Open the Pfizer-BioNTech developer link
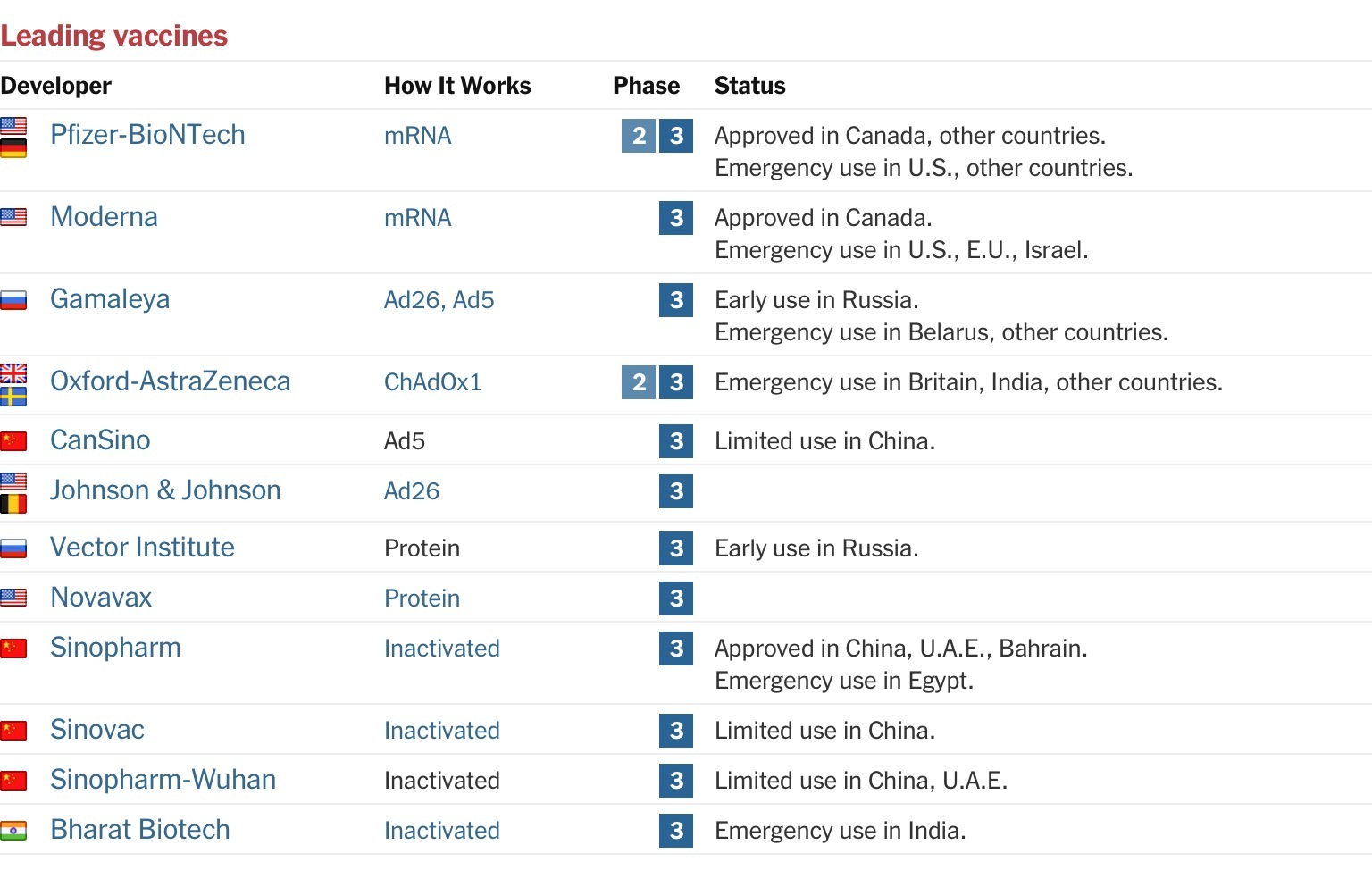This screenshot has height=887, width=1372. click(x=147, y=135)
